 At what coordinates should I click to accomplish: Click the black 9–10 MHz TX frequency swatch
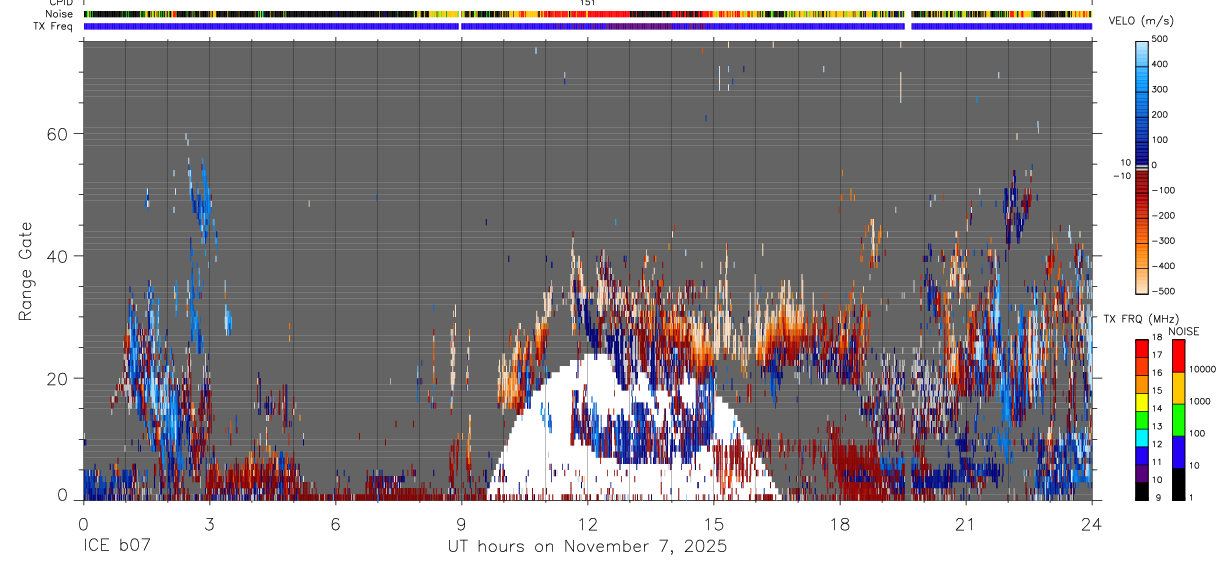pos(1142,490)
